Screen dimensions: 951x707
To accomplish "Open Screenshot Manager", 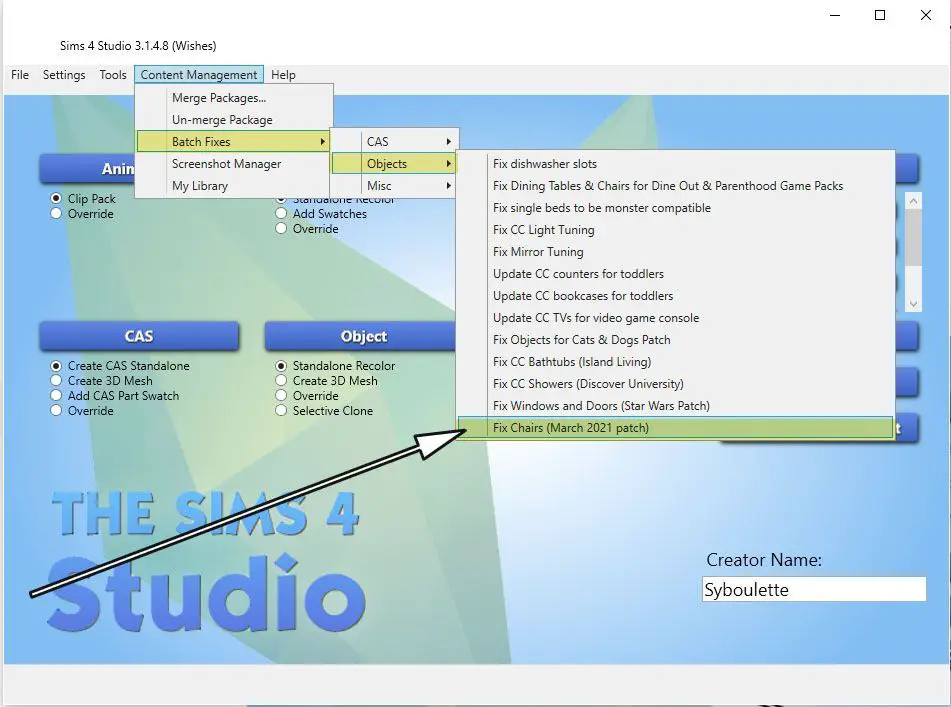I will coord(234,164).
